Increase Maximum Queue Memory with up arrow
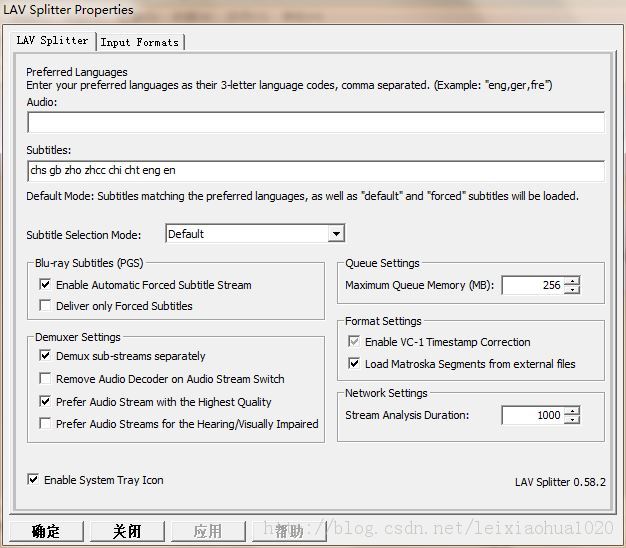 pyautogui.click(x=573, y=281)
